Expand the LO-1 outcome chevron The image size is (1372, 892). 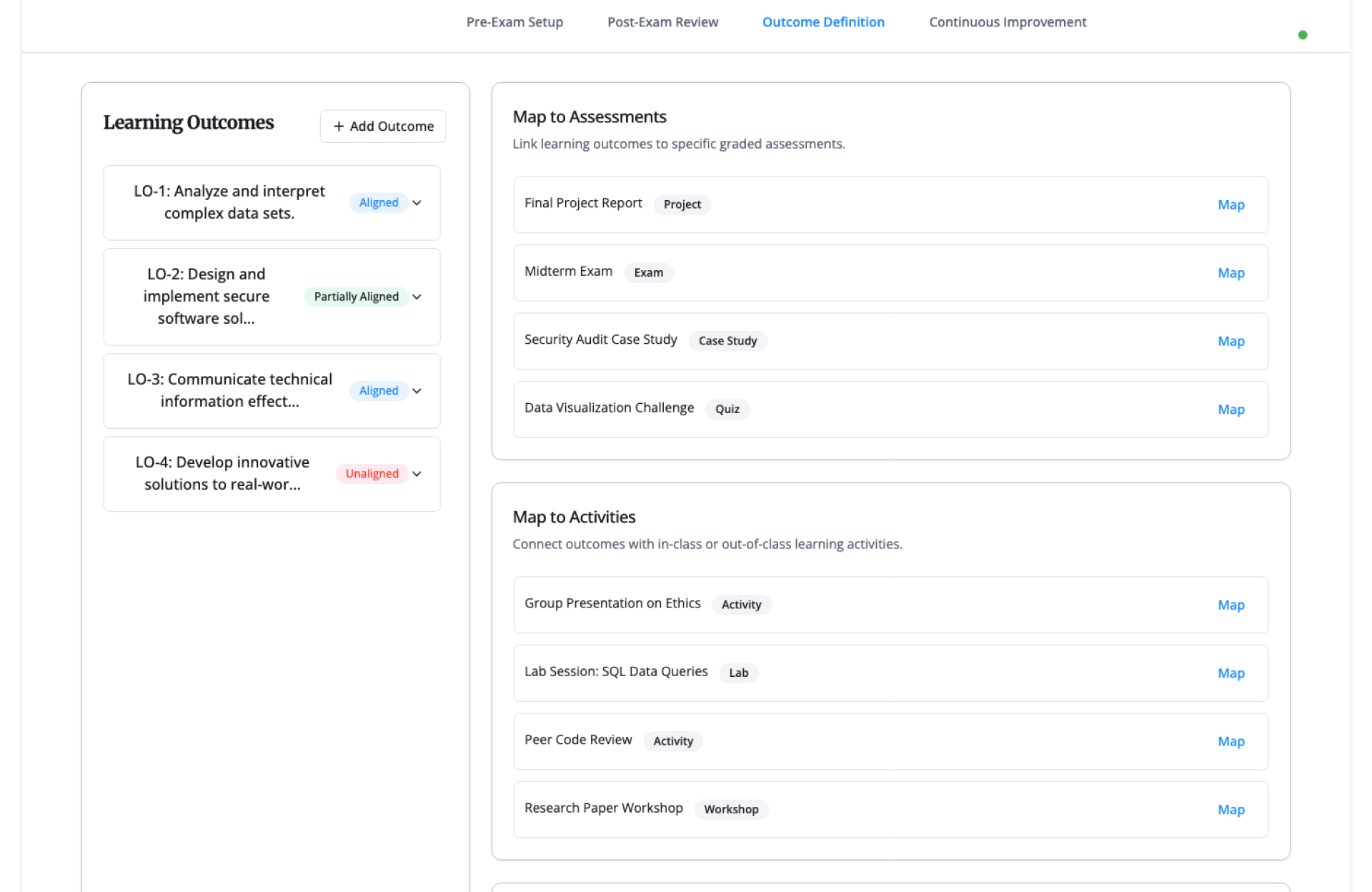[417, 203]
